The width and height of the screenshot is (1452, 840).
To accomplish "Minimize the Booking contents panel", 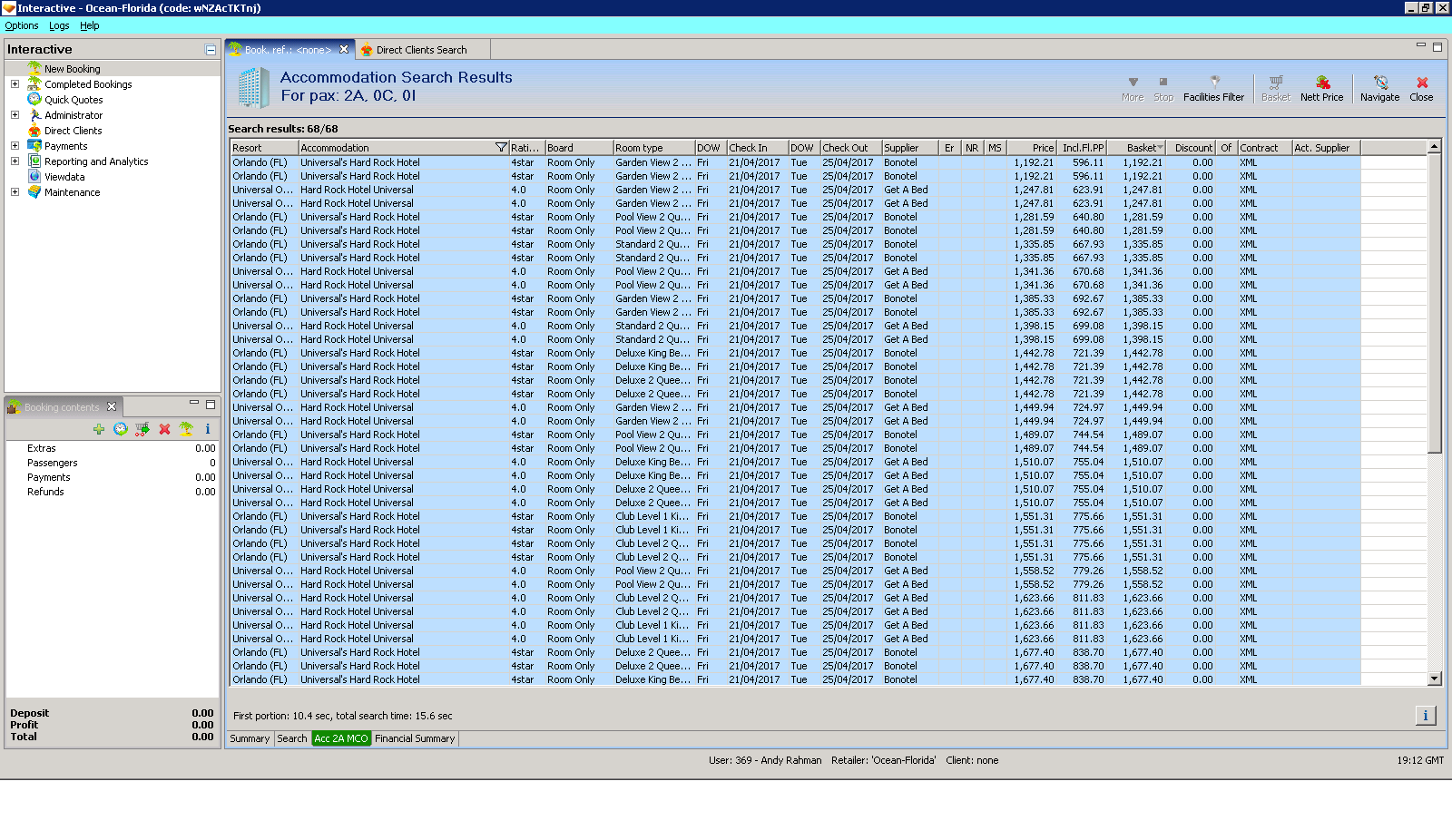I will [194, 404].
